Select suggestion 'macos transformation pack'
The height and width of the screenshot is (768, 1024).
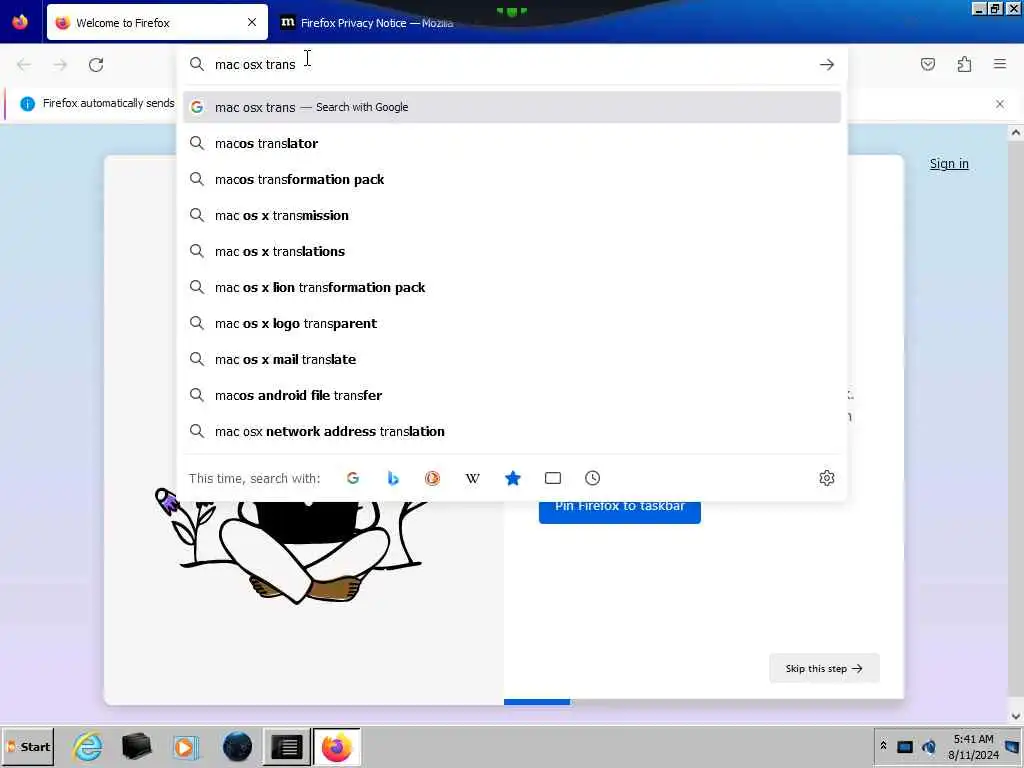click(512, 179)
